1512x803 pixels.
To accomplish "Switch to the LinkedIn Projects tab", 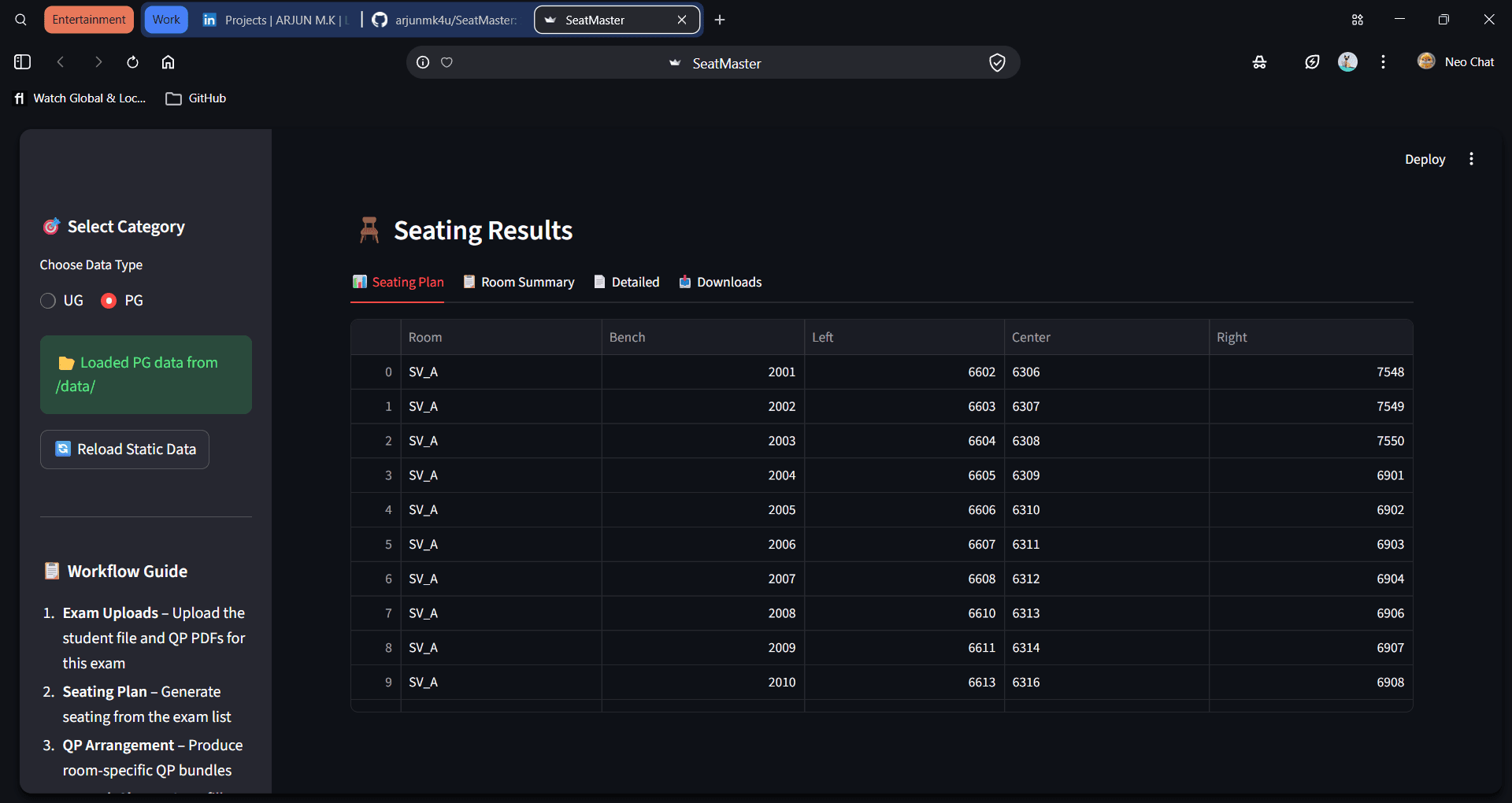I will [x=276, y=20].
